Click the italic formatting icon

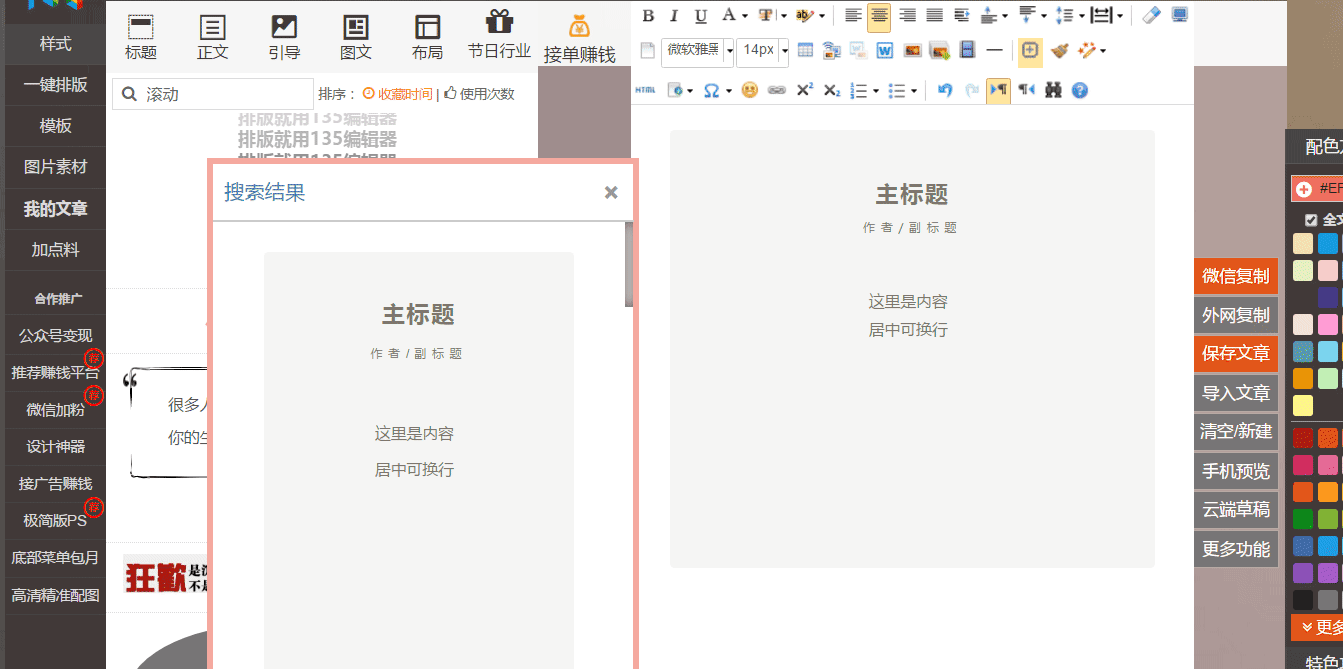click(x=674, y=15)
